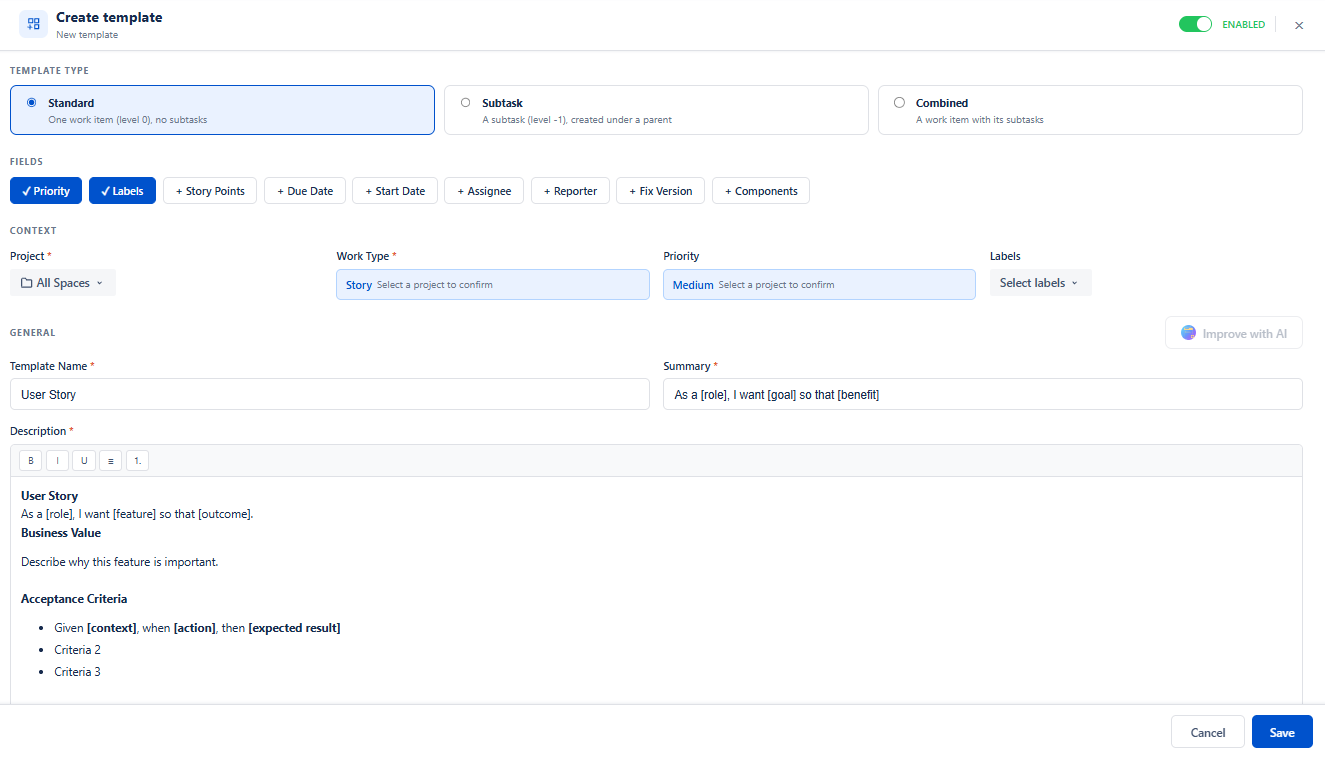Toggle the ENABLED switch off
The width and height of the screenshot is (1325, 763).
click(1195, 24)
